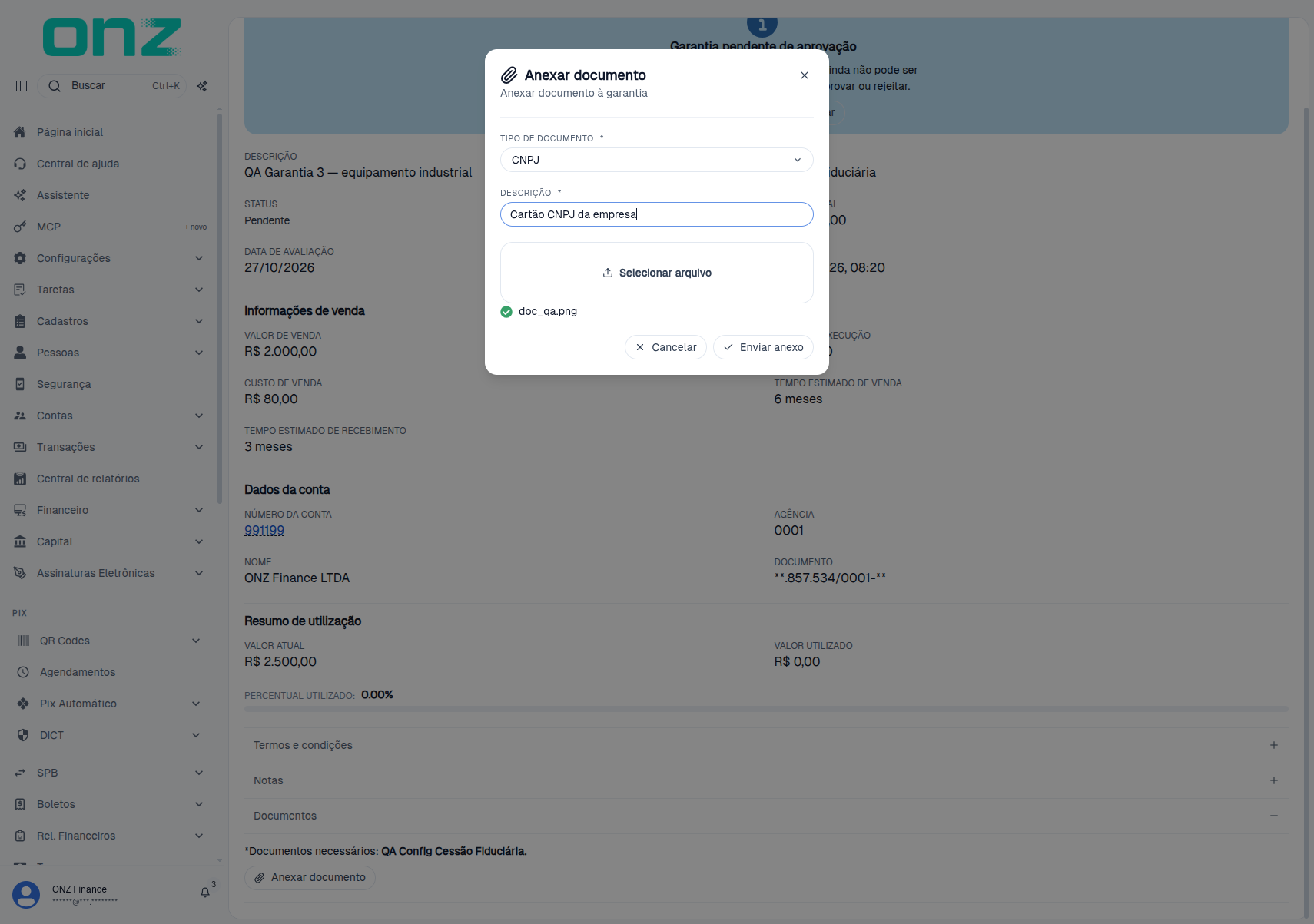Click the uploaded file name doc_qa.png
Screen dimensions: 1314x924
(x=548, y=311)
